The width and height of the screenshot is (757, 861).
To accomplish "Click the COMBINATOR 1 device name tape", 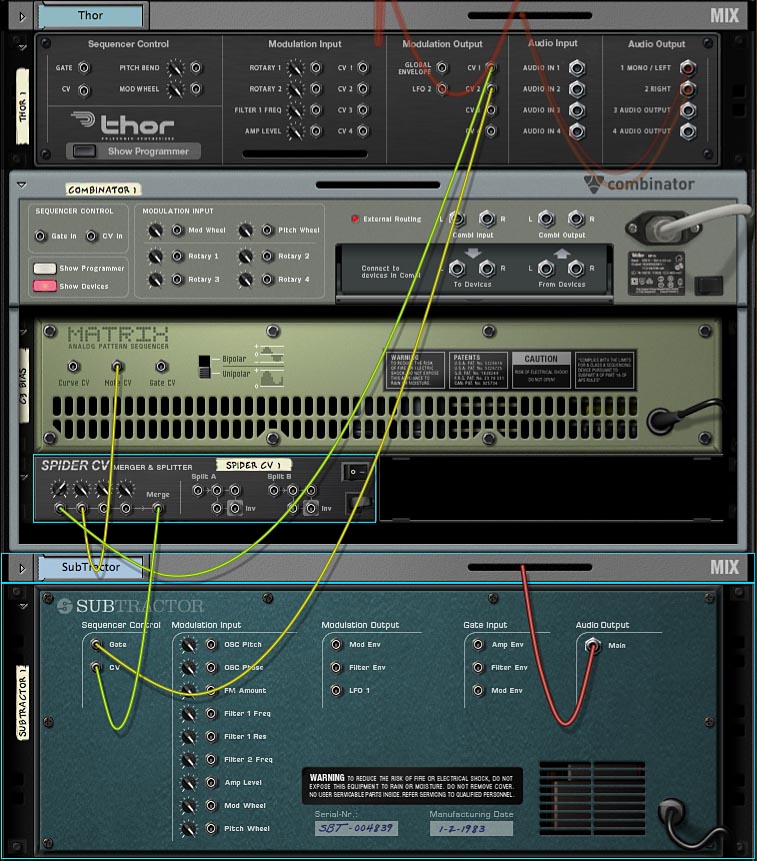I will 103,190.
